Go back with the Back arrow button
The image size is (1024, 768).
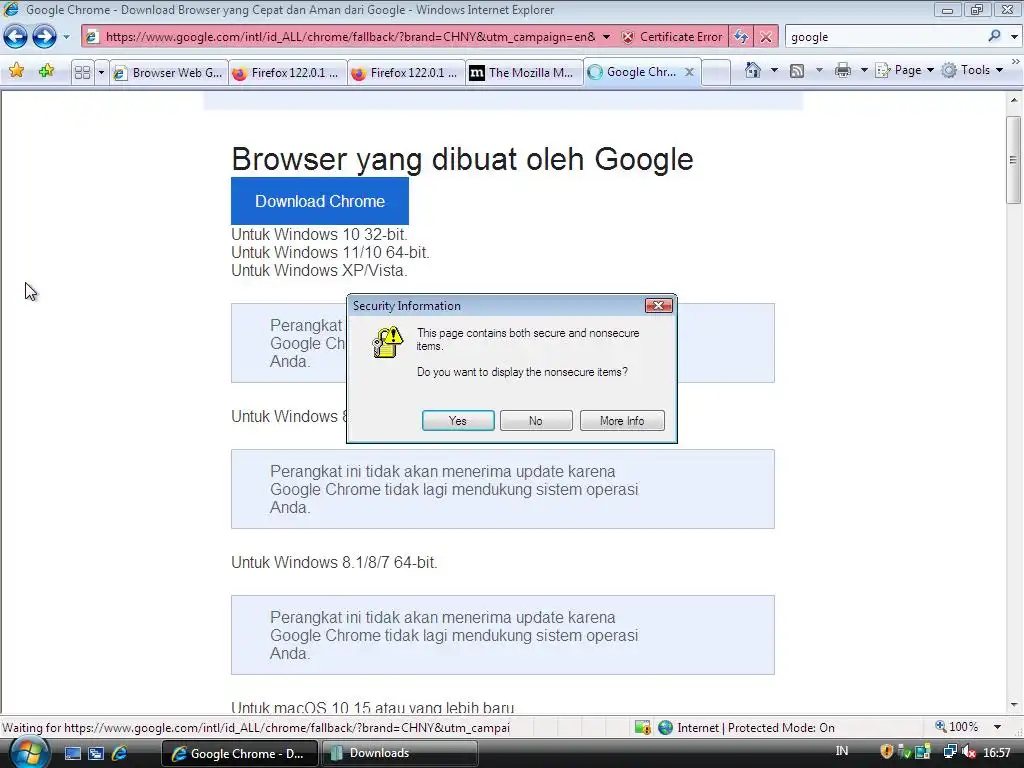[x=16, y=37]
